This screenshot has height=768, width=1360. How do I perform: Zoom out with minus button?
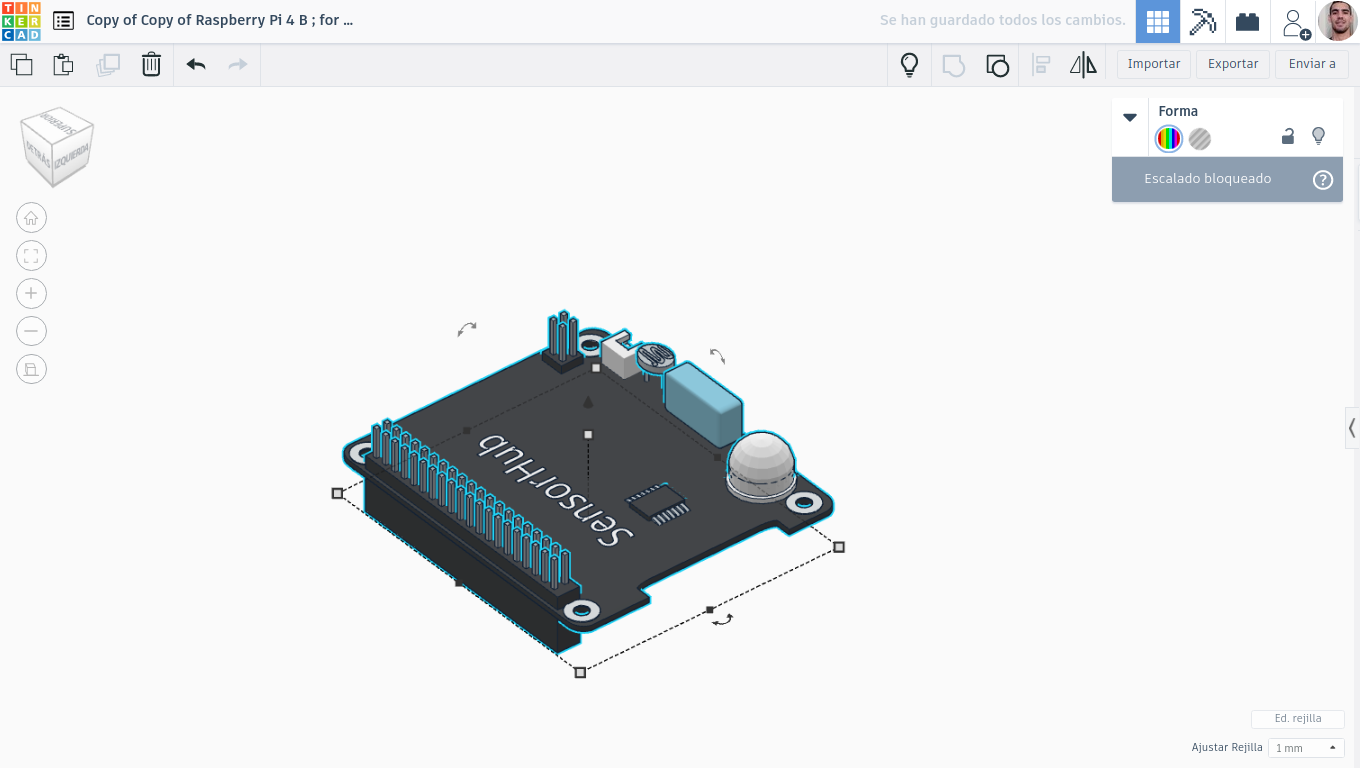(31, 331)
